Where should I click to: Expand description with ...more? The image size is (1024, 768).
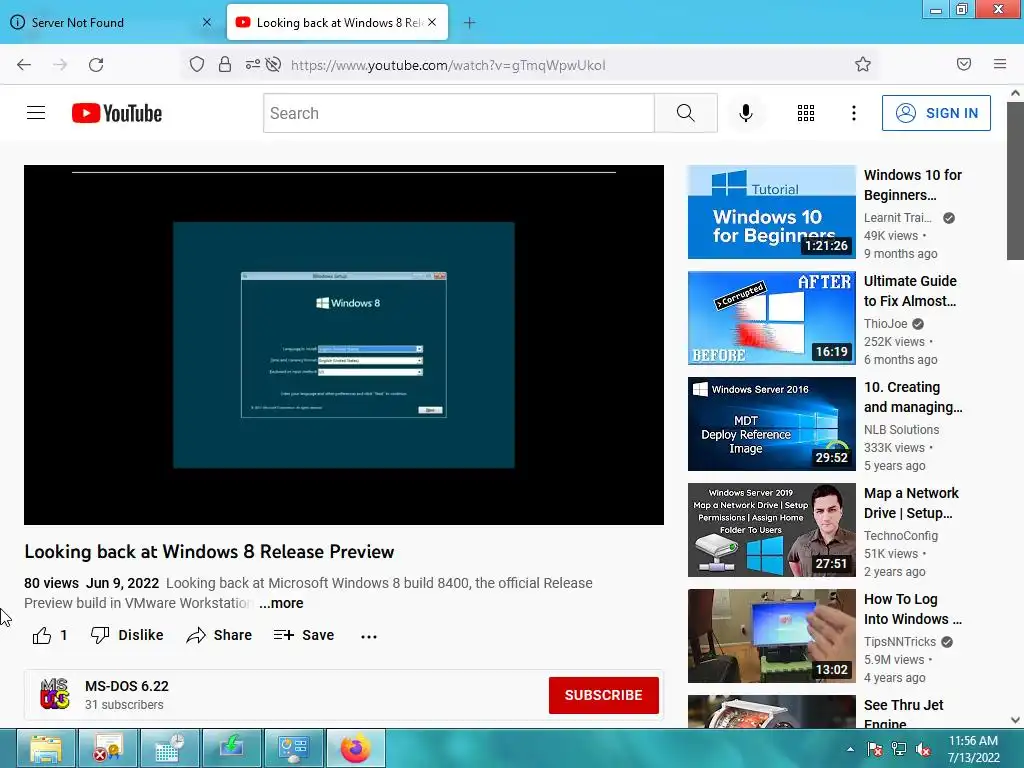tap(281, 603)
